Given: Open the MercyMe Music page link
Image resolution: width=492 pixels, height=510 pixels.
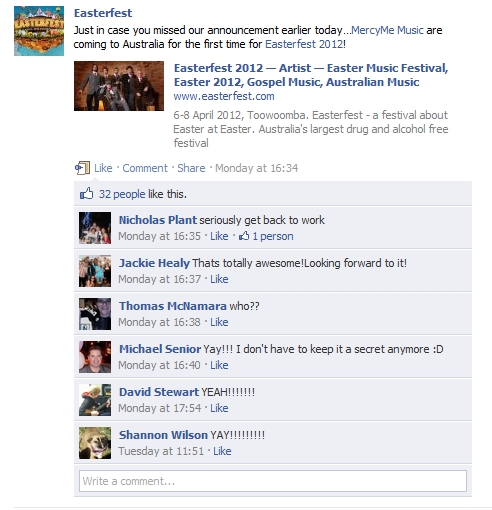Looking at the screenshot, I should pyautogui.click(x=387, y=30).
